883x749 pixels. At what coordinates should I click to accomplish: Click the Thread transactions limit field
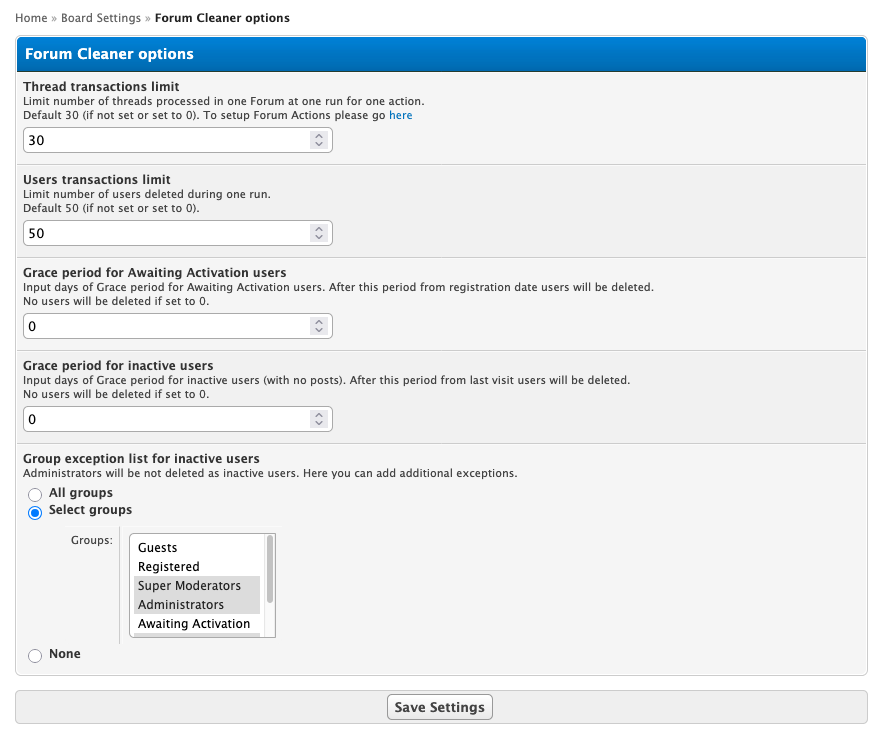165,141
